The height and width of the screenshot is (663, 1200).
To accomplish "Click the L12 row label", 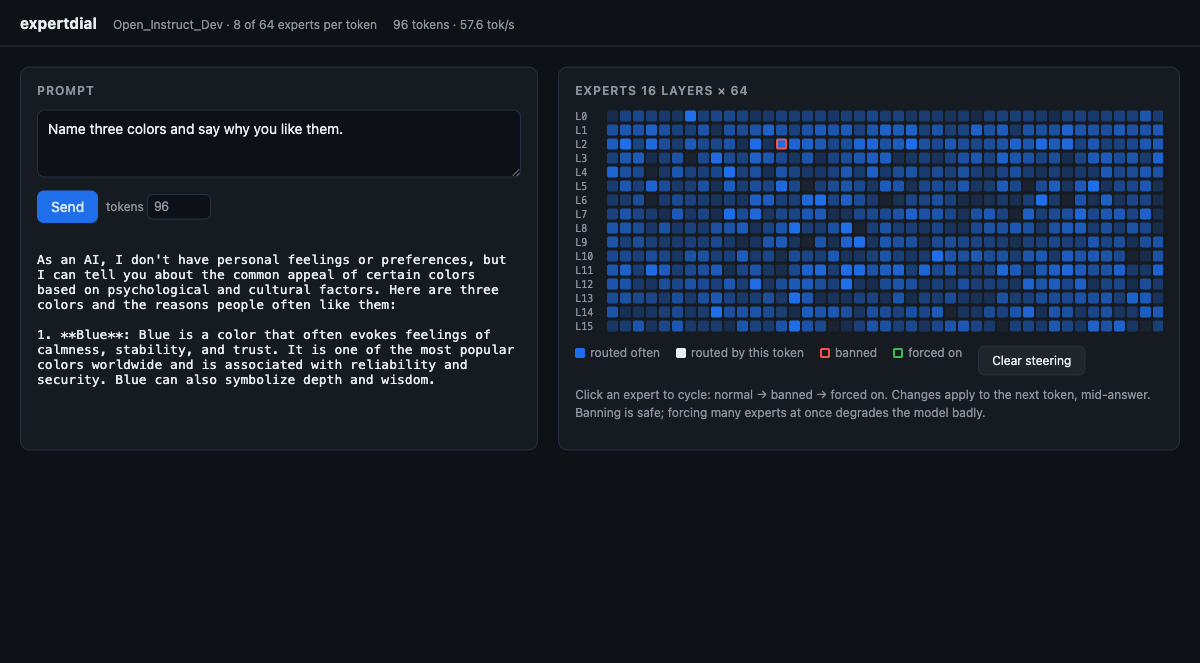I will (x=585, y=284).
